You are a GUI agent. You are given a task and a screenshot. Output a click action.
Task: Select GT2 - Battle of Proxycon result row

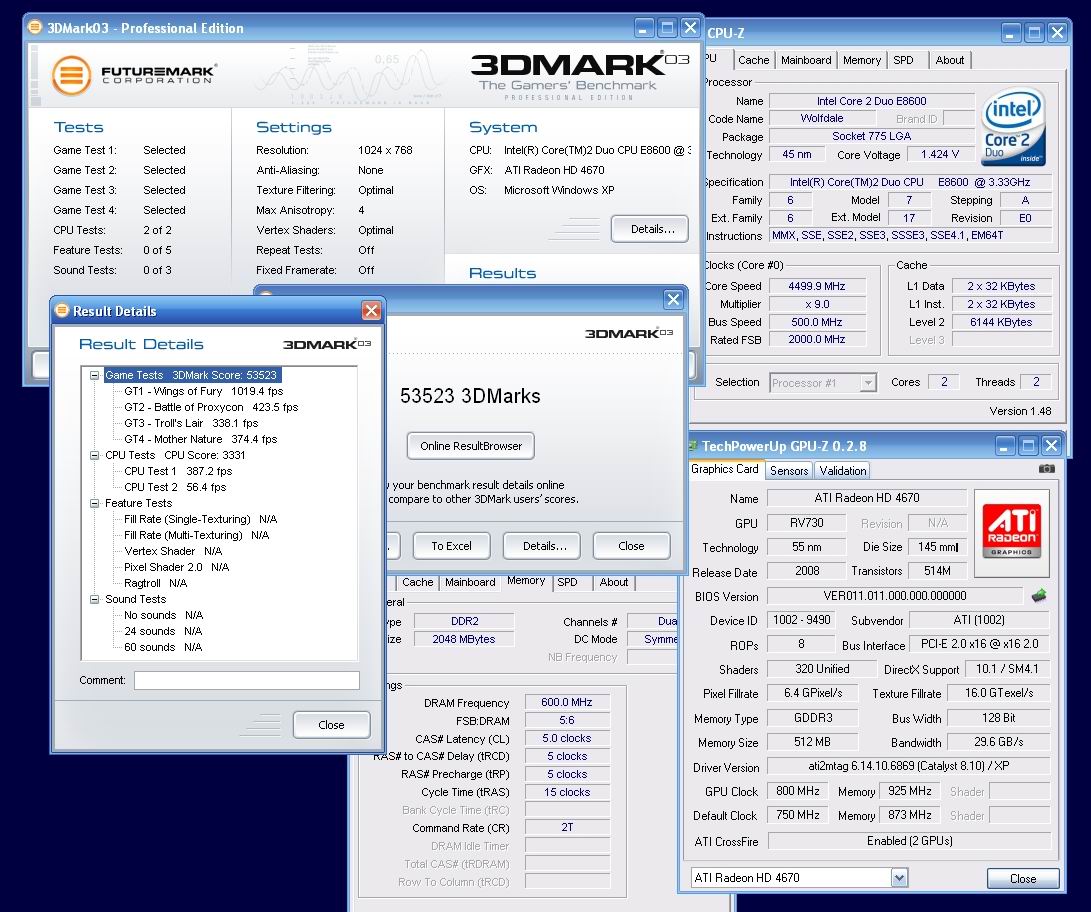(211, 407)
